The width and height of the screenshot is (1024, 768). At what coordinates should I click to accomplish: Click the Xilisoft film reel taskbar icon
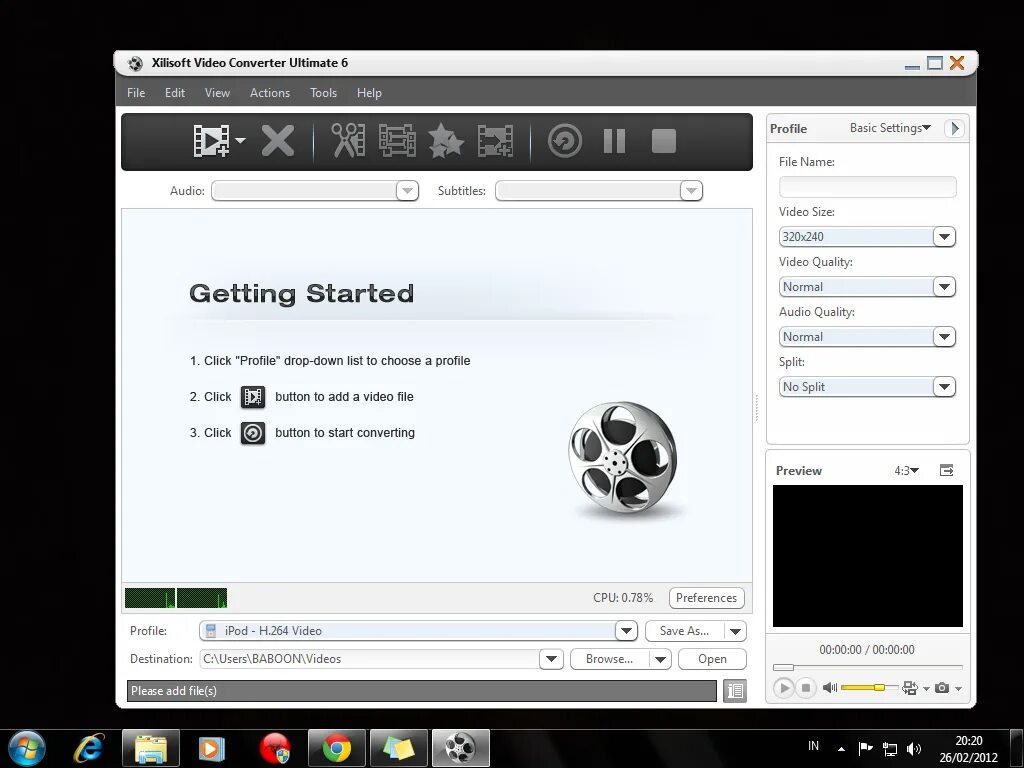pyautogui.click(x=460, y=748)
